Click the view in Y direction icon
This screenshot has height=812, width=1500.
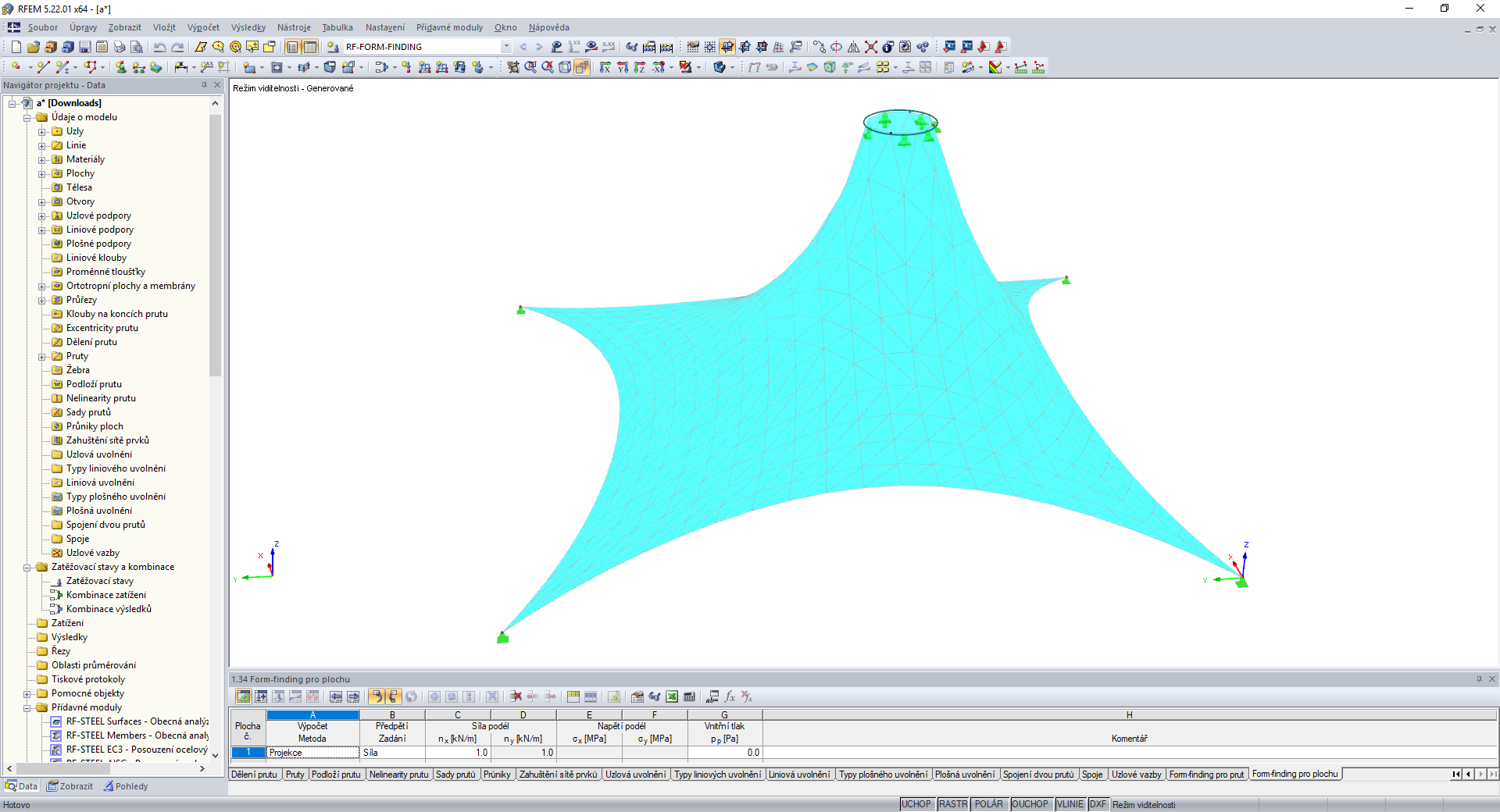623,67
